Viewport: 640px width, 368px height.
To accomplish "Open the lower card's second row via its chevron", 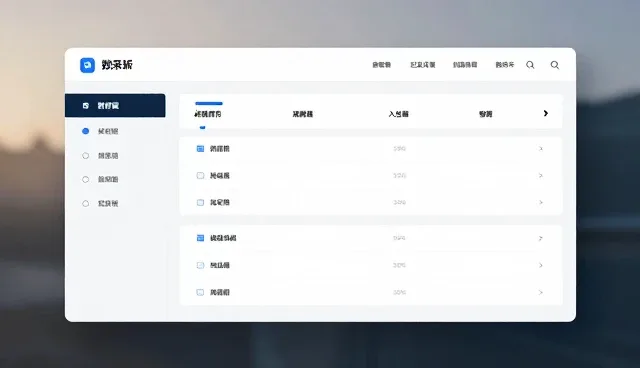I will 541,265.
